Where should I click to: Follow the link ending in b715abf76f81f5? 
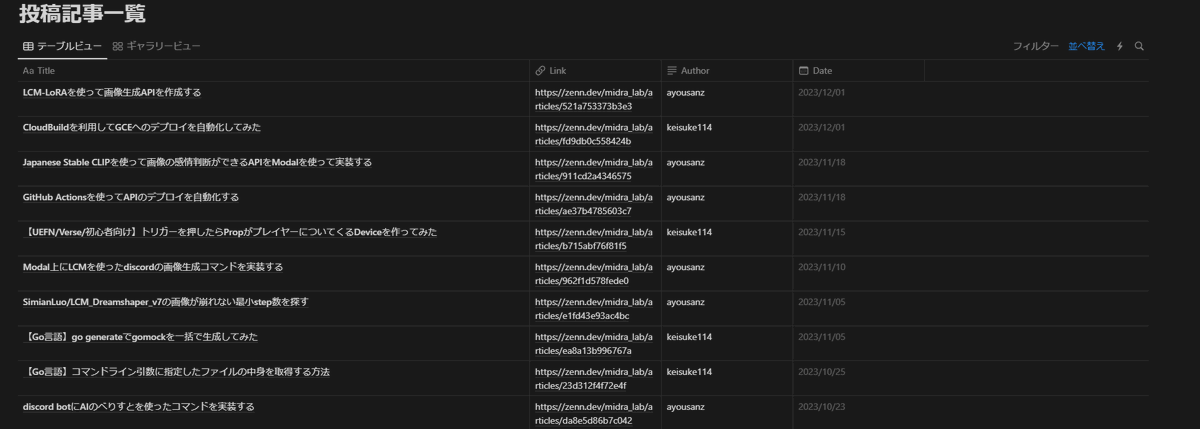[595, 239]
